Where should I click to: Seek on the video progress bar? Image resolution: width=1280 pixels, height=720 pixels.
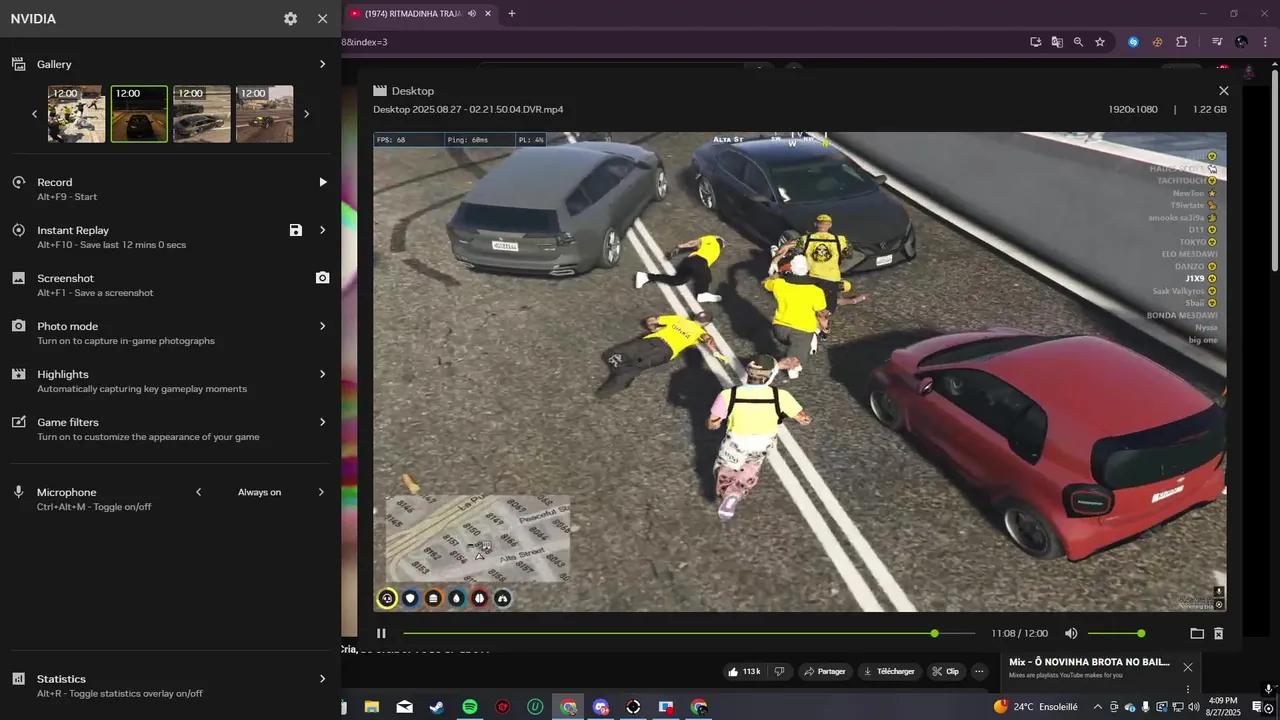tap(689, 633)
